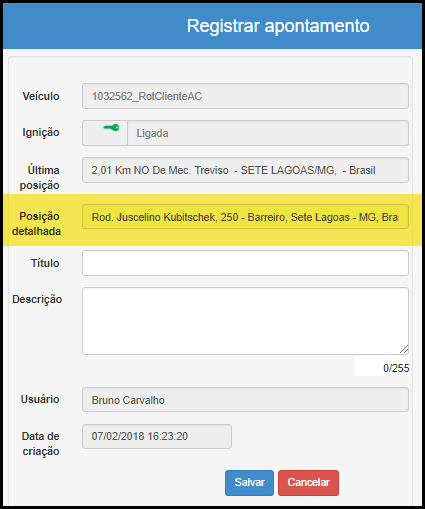
Task: Click the Veículo label text
Action: point(41,96)
